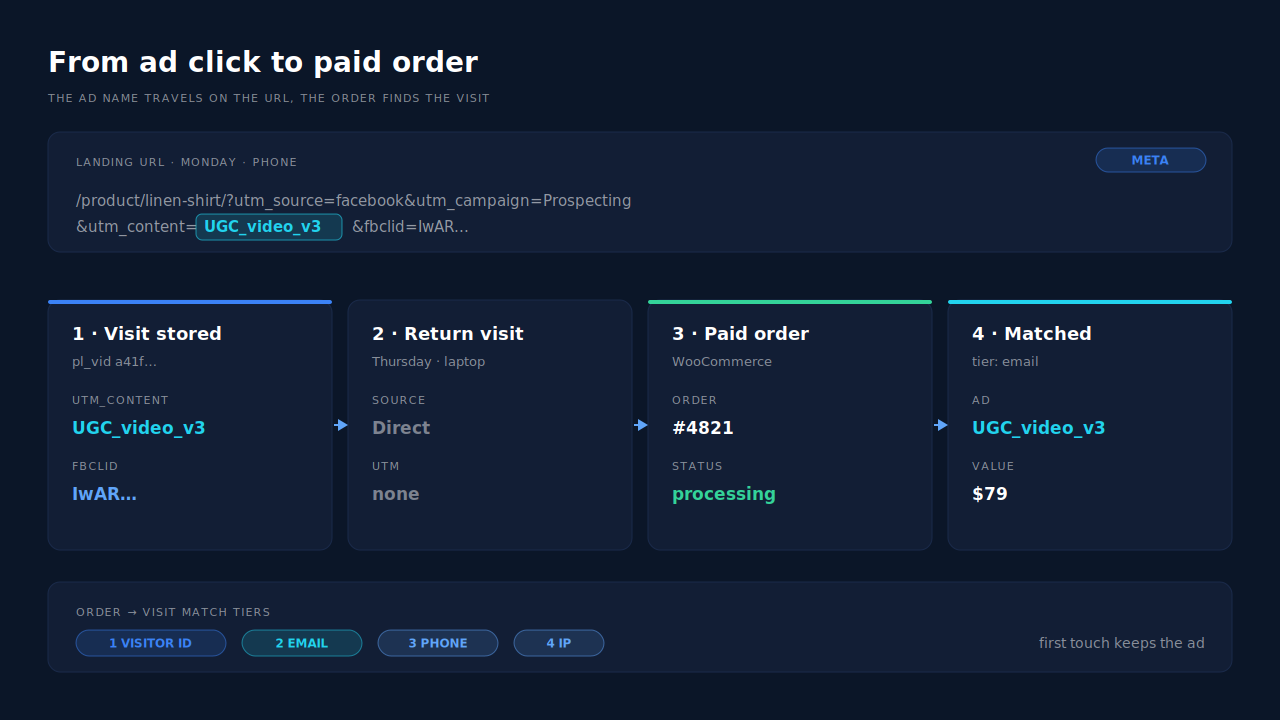Click the $79 order value
Image resolution: width=1280 pixels, height=720 pixels.
click(x=990, y=494)
